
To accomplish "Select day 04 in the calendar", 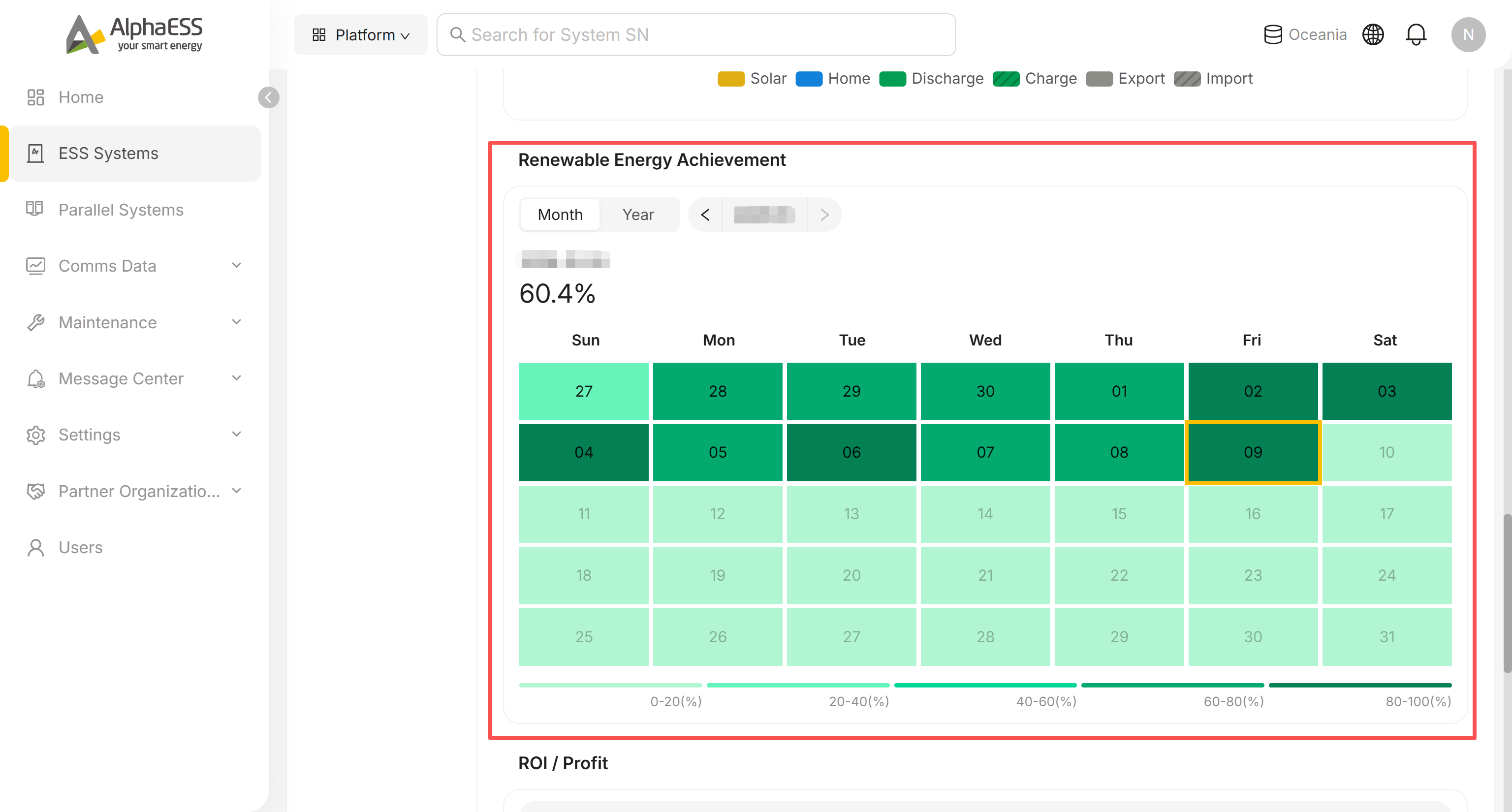I will pos(583,452).
